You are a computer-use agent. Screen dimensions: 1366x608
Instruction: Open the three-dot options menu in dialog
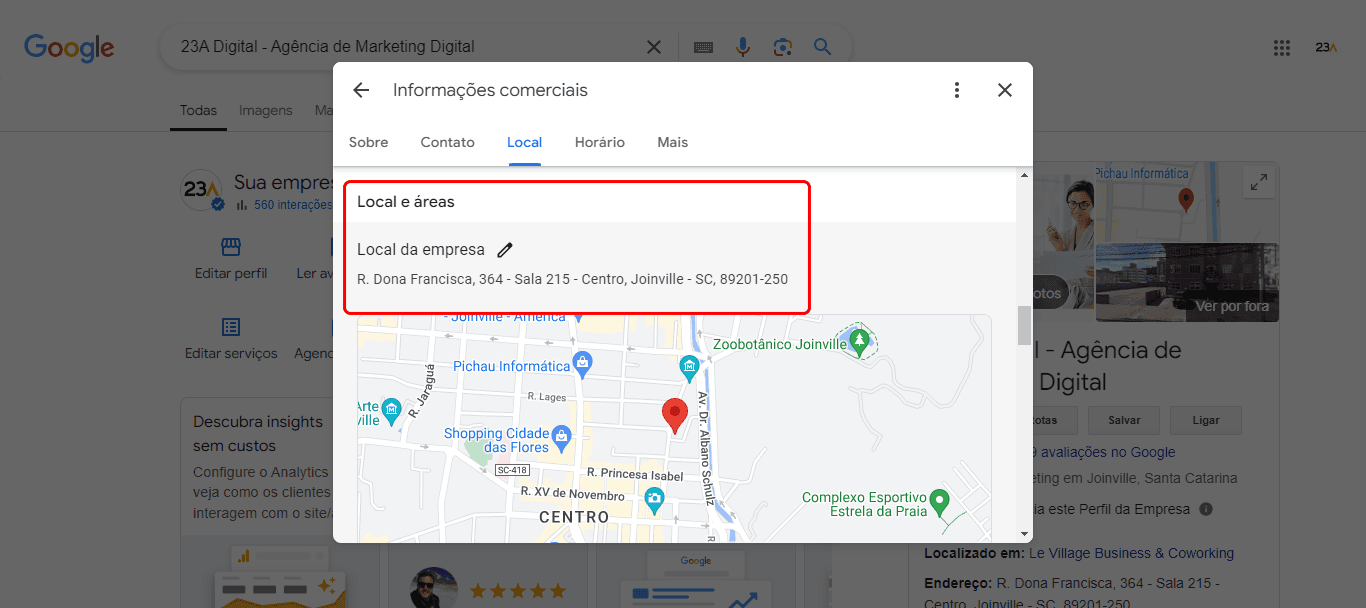(x=957, y=90)
